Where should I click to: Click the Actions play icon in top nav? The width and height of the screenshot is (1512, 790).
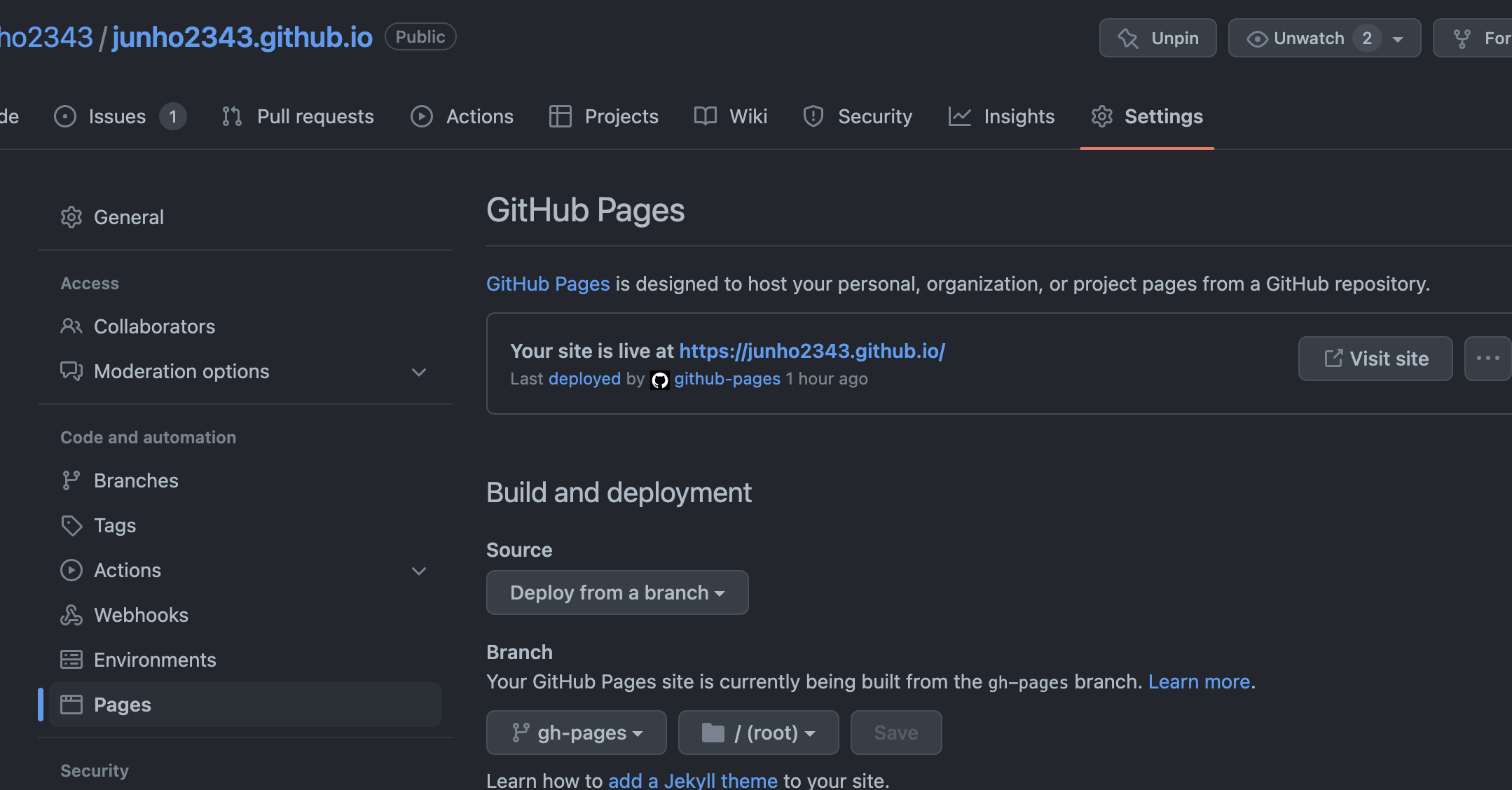[422, 116]
